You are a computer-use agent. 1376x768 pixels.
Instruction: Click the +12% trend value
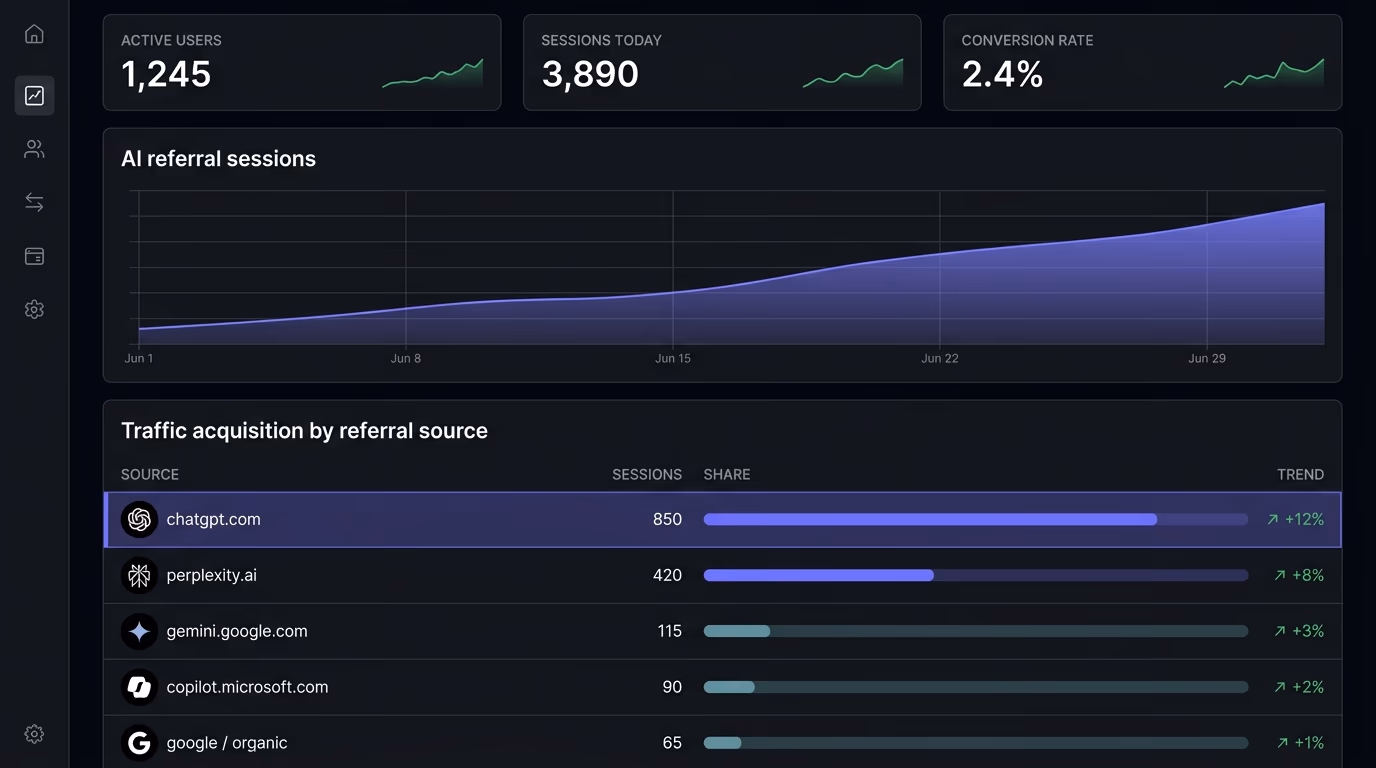(1305, 519)
